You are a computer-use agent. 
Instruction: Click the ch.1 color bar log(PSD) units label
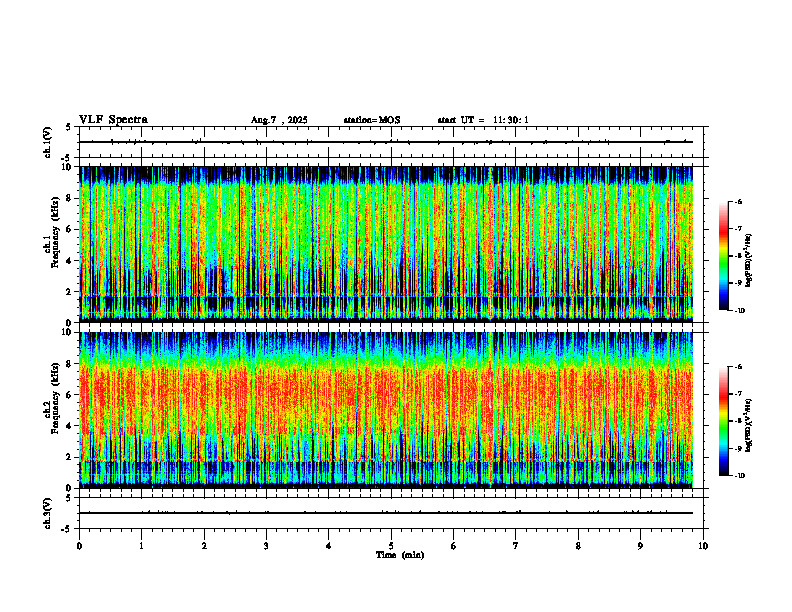[749, 261]
